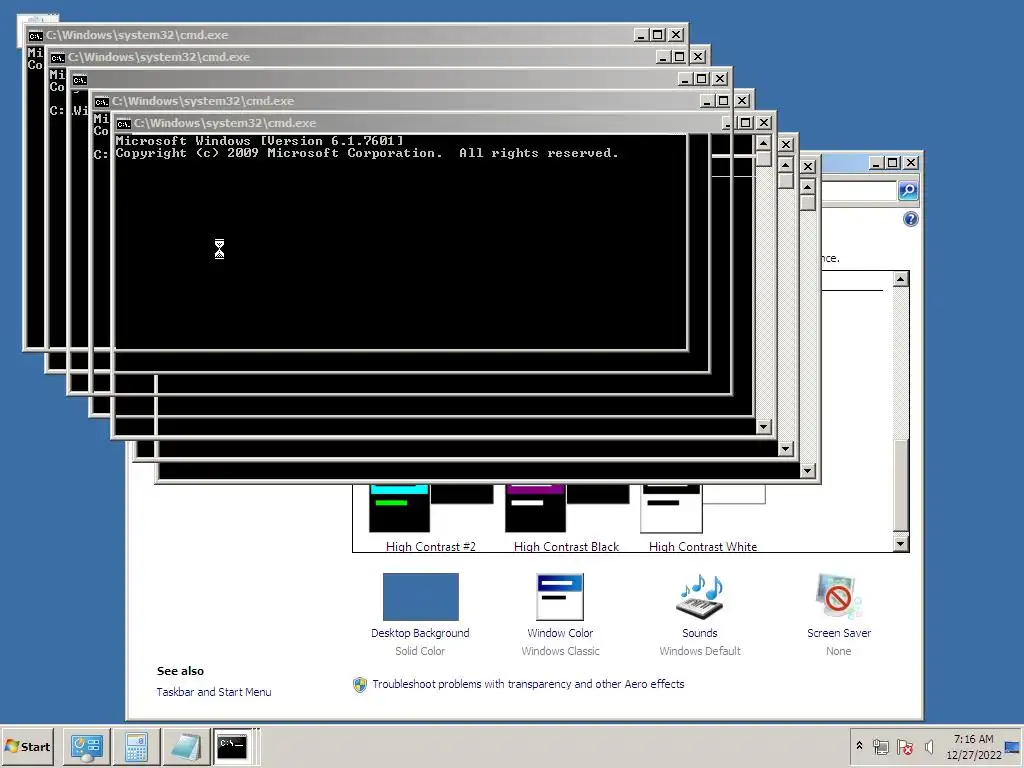
Task: Click 'Microsoft Windows [Version 6.1.7601]' line
Action: (x=259, y=141)
